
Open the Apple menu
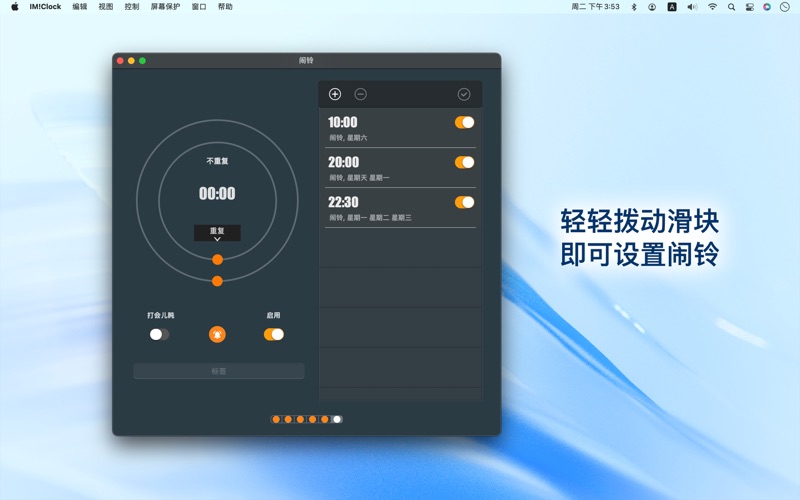pos(15,7)
